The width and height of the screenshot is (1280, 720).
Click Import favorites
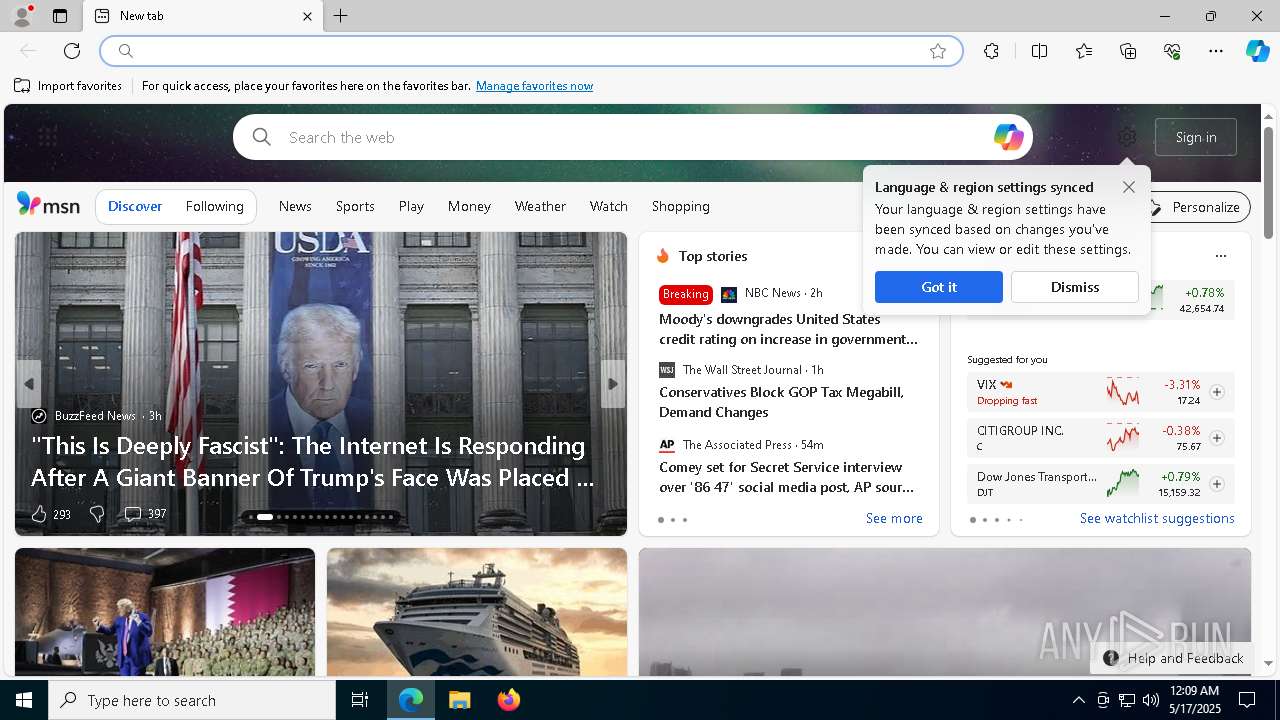click(x=68, y=86)
